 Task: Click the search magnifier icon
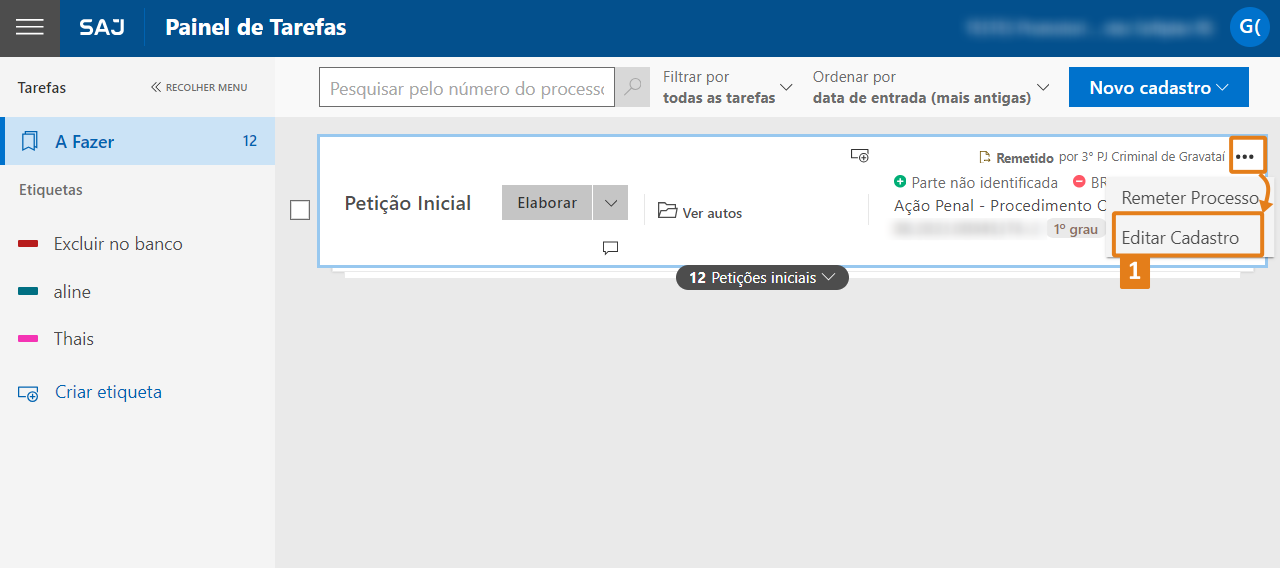(632, 88)
